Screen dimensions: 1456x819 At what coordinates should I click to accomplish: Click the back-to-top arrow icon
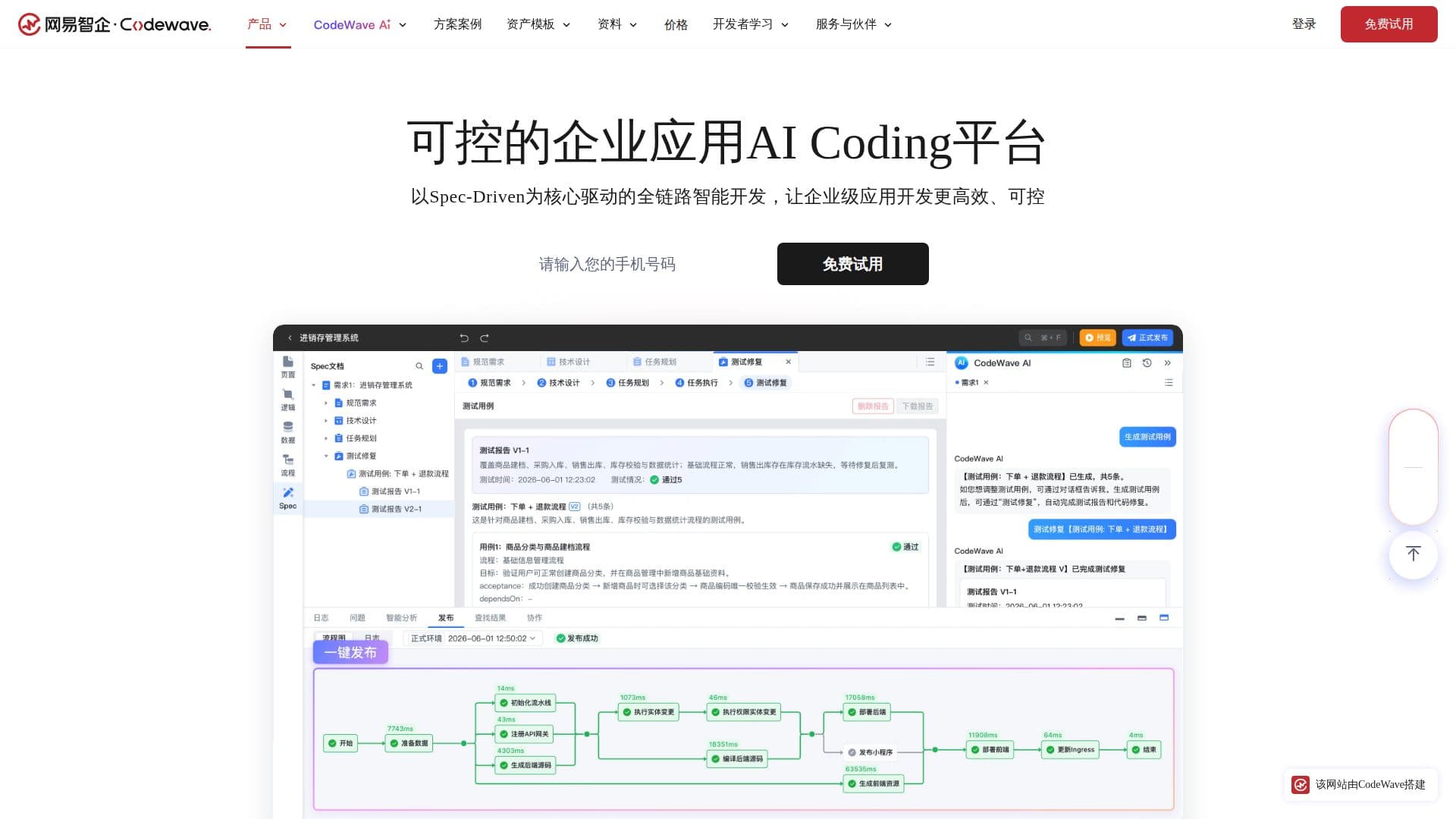1413,554
